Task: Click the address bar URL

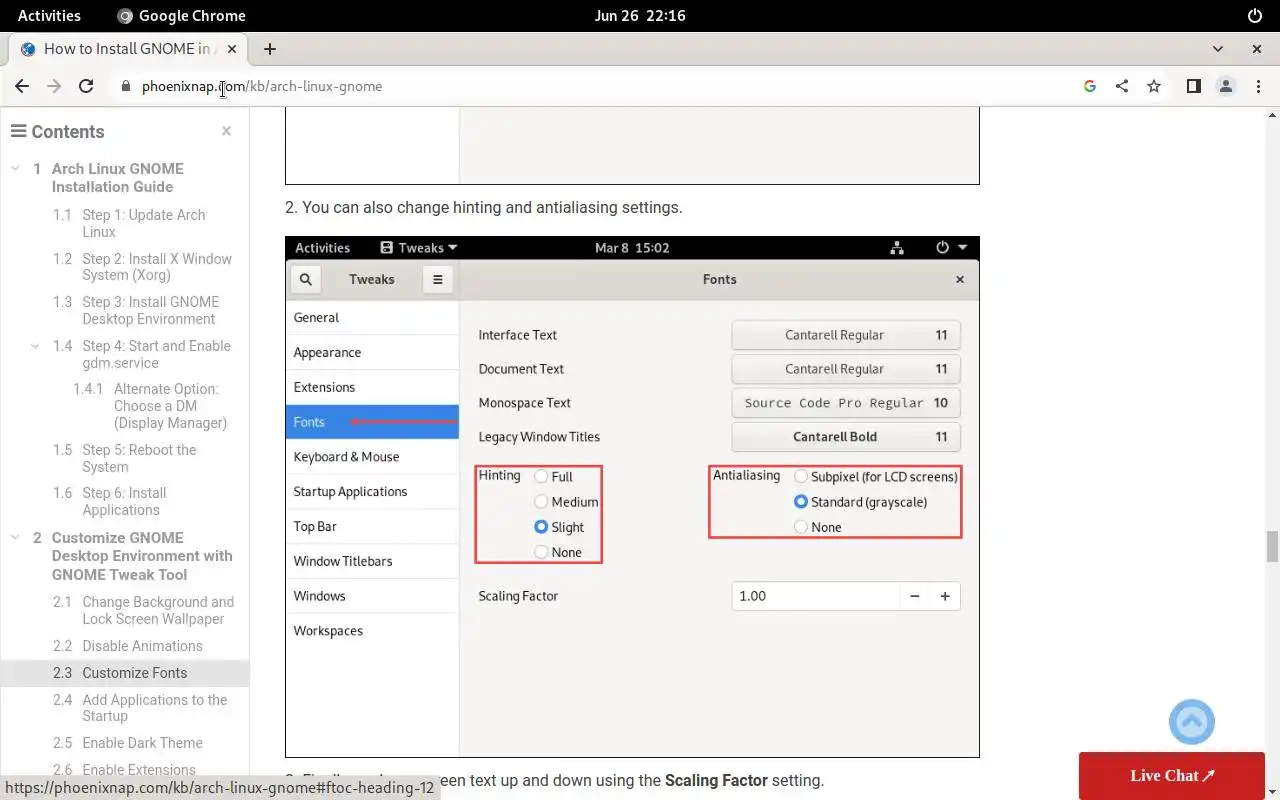Action: 262,86
